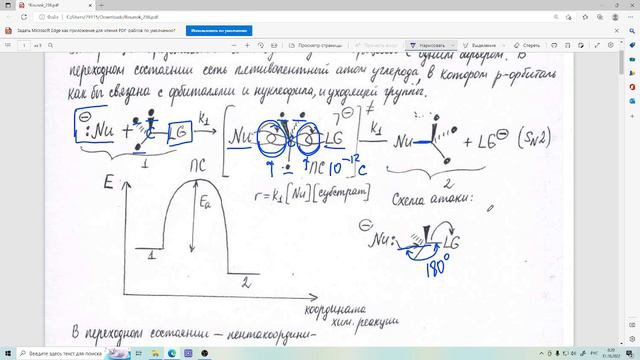Select the Draw (Нарисовать) tool
Image resolution: width=640 pixels, height=360 pixels.
[427, 45]
